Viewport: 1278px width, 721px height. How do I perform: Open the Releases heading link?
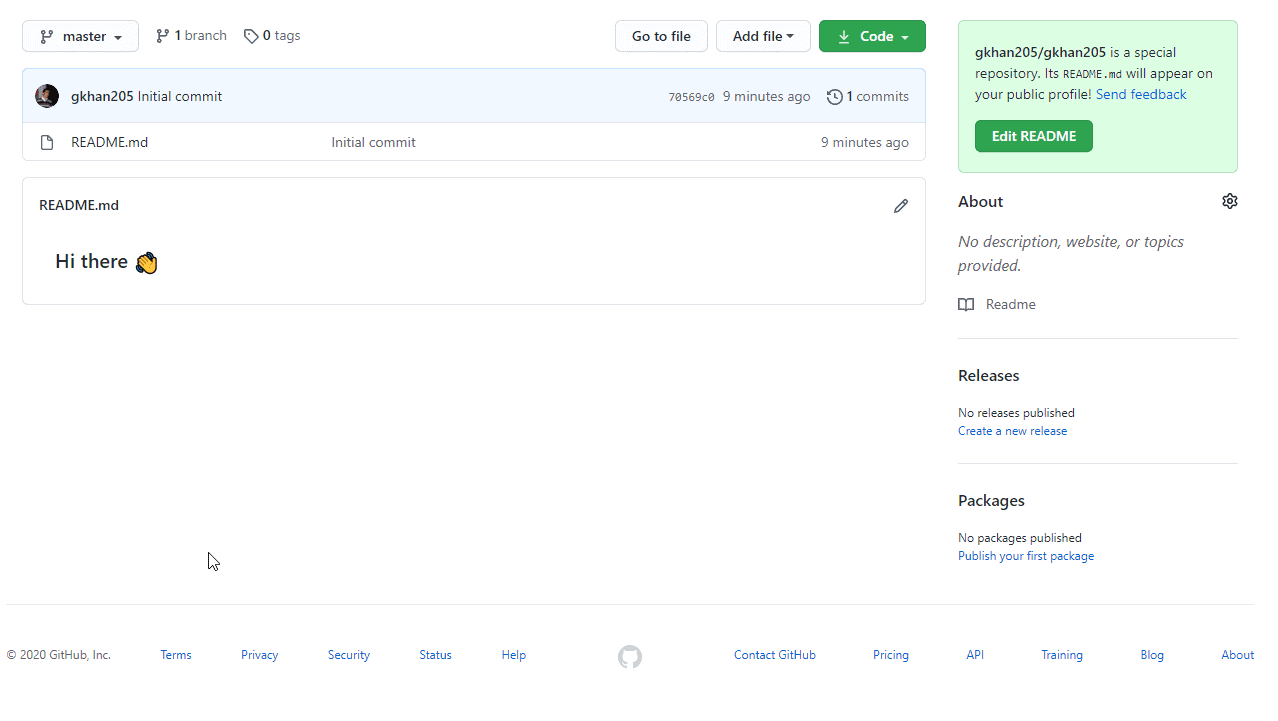click(x=989, y=375)
